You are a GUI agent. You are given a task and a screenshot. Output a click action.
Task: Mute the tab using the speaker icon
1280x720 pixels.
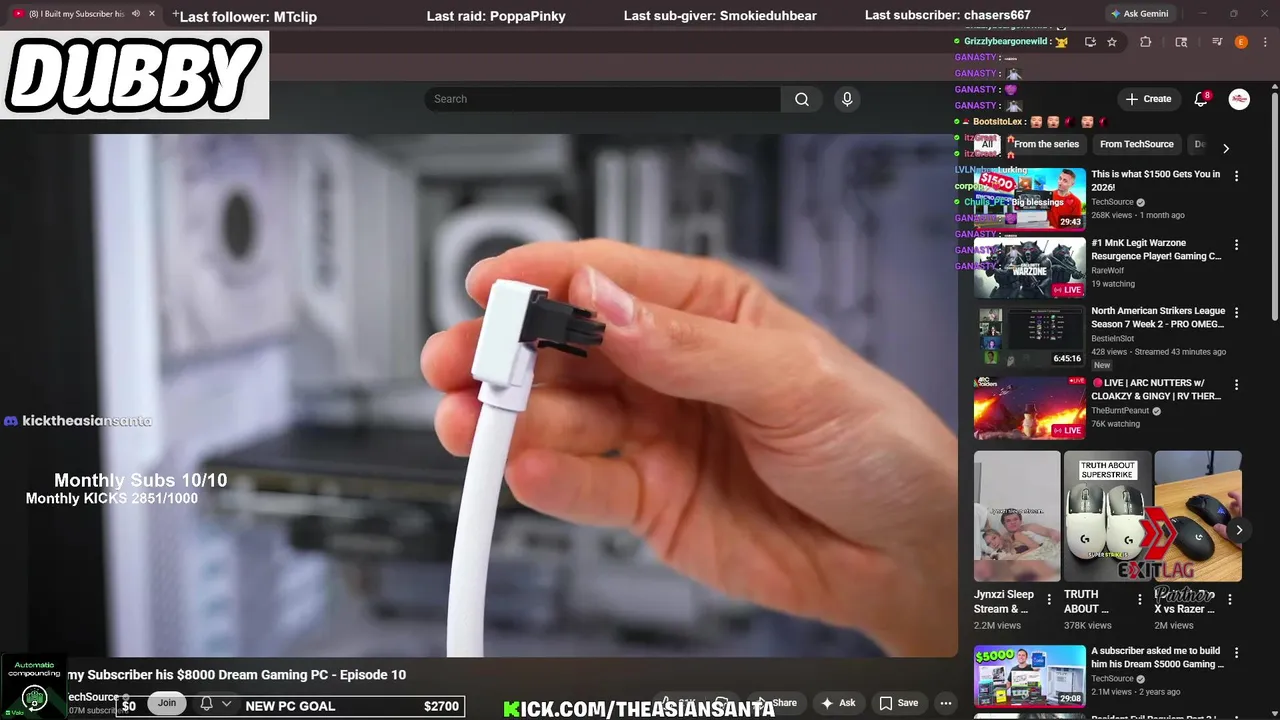click(136, 14)
